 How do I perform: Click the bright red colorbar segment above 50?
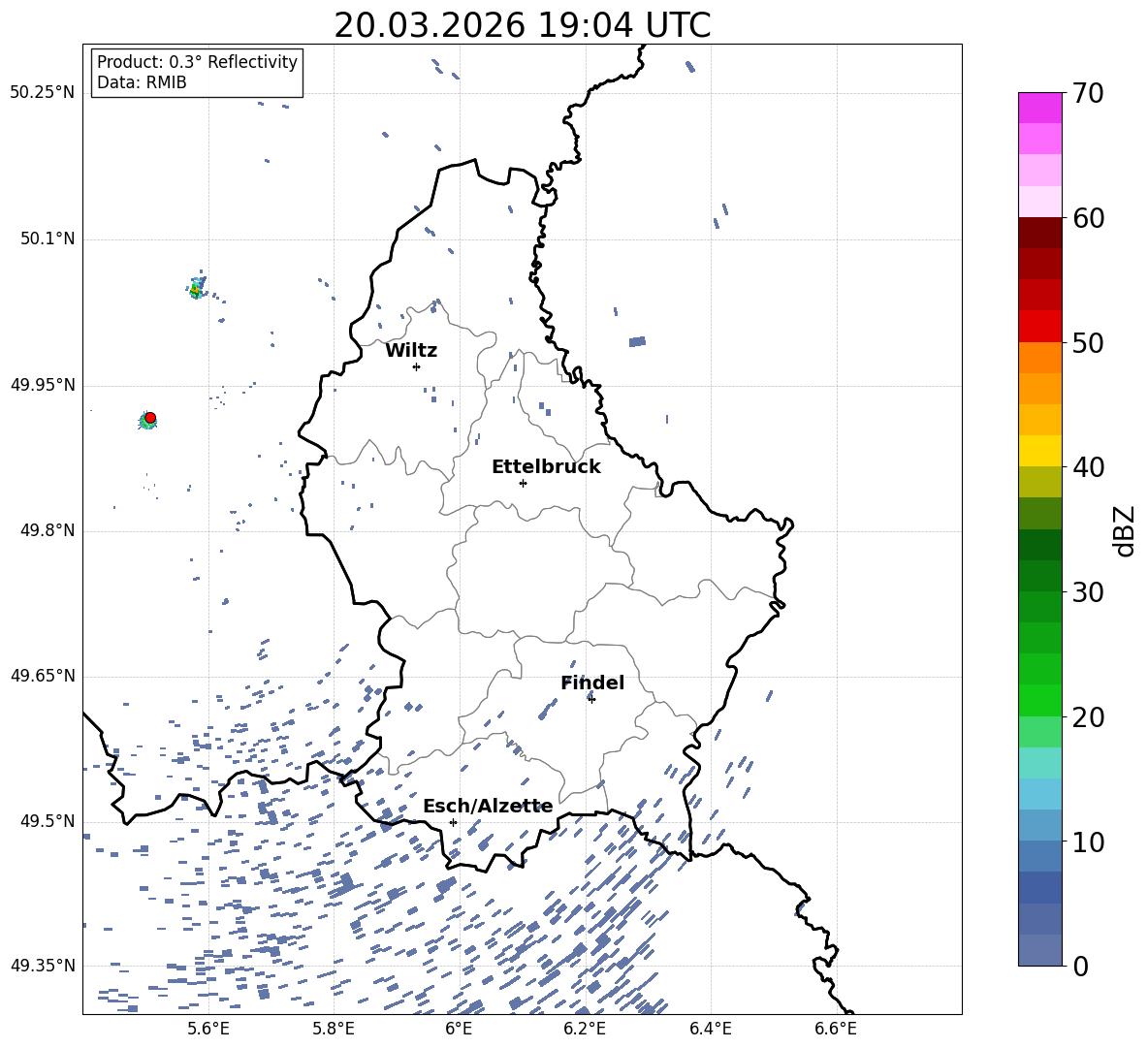pyautogui.click(x=1039, y=327)
